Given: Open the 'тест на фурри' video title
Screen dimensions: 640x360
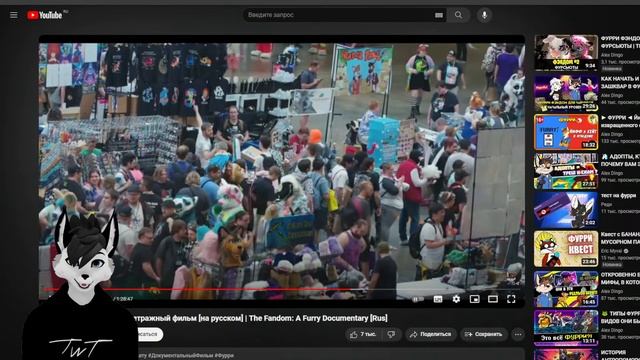Looking at the screenshot, I should pos(618,196).
